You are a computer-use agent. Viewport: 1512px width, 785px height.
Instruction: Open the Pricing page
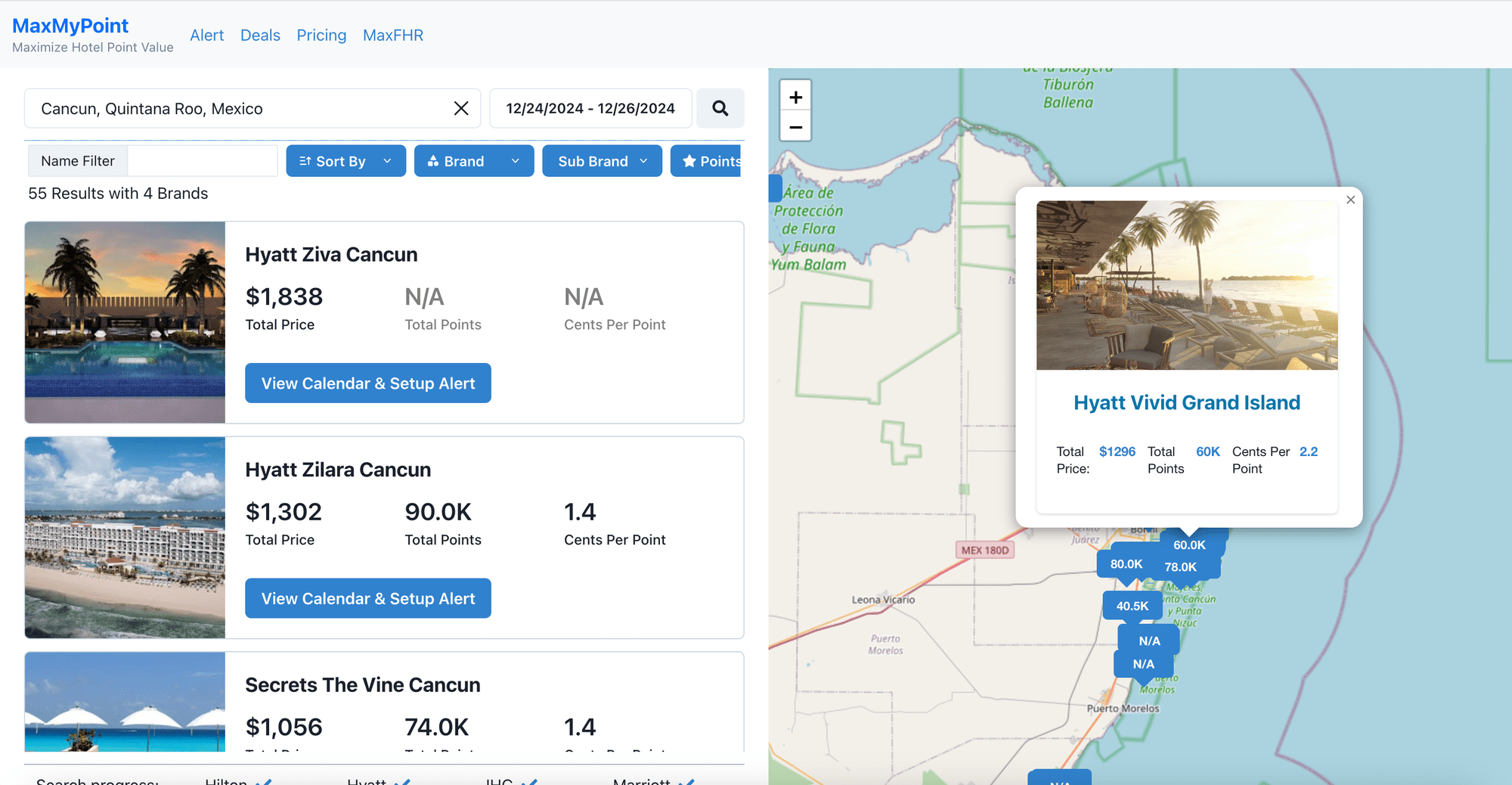[321, 35]
